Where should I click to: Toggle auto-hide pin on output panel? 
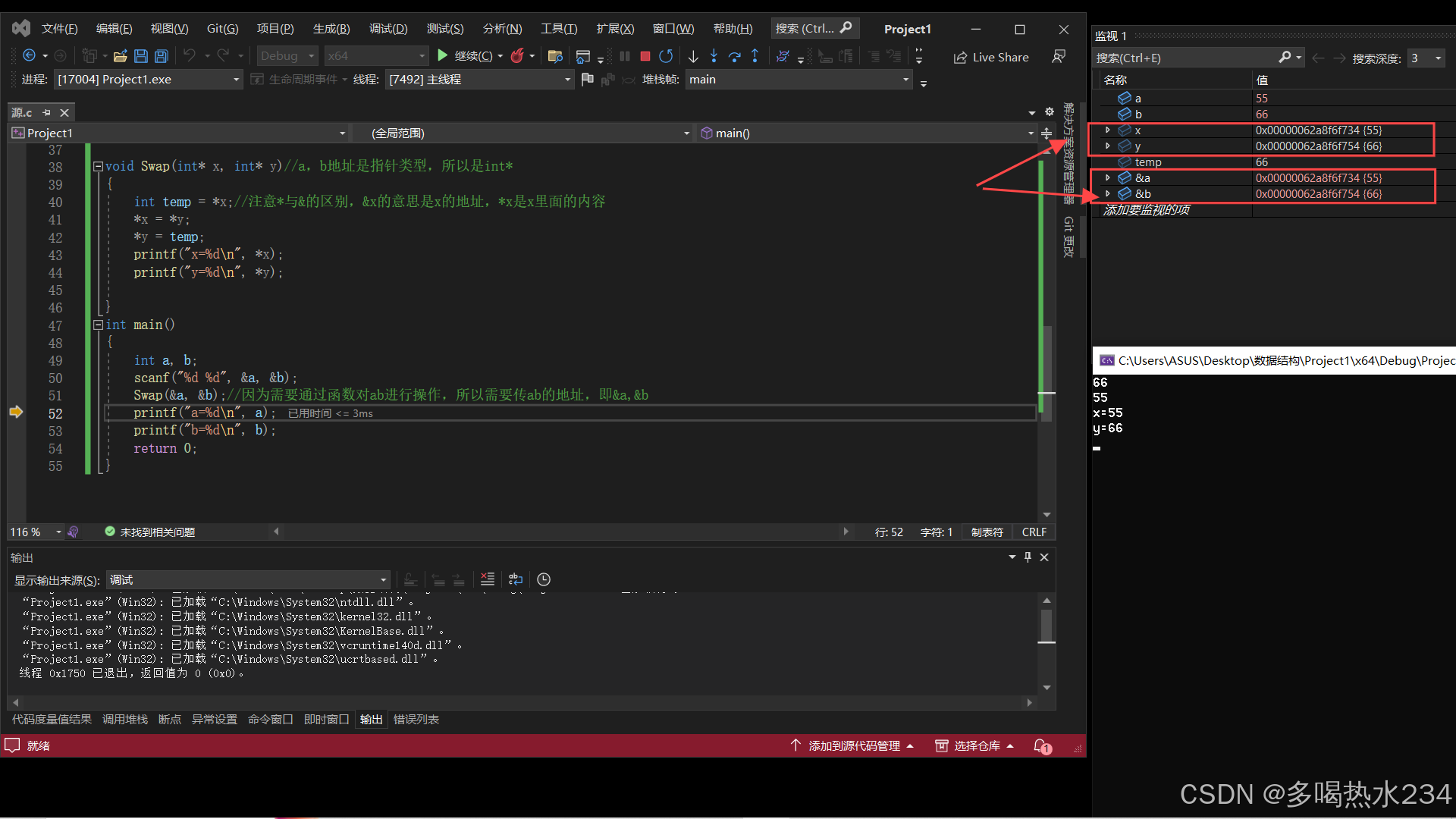[x=1028, y=557]
